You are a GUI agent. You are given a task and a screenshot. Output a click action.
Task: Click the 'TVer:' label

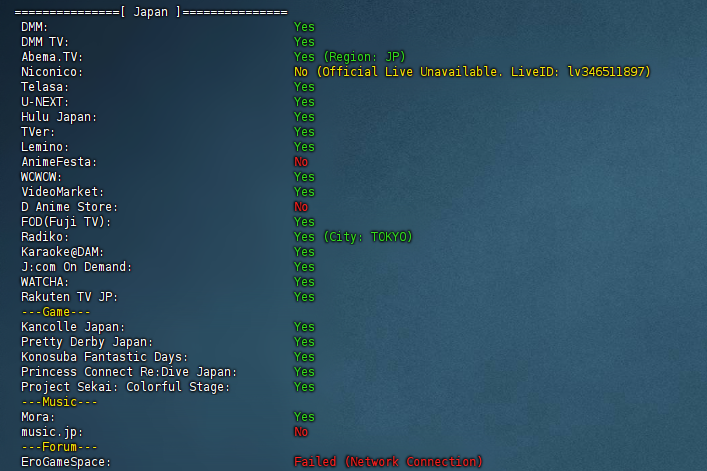(x=38, y=132)
